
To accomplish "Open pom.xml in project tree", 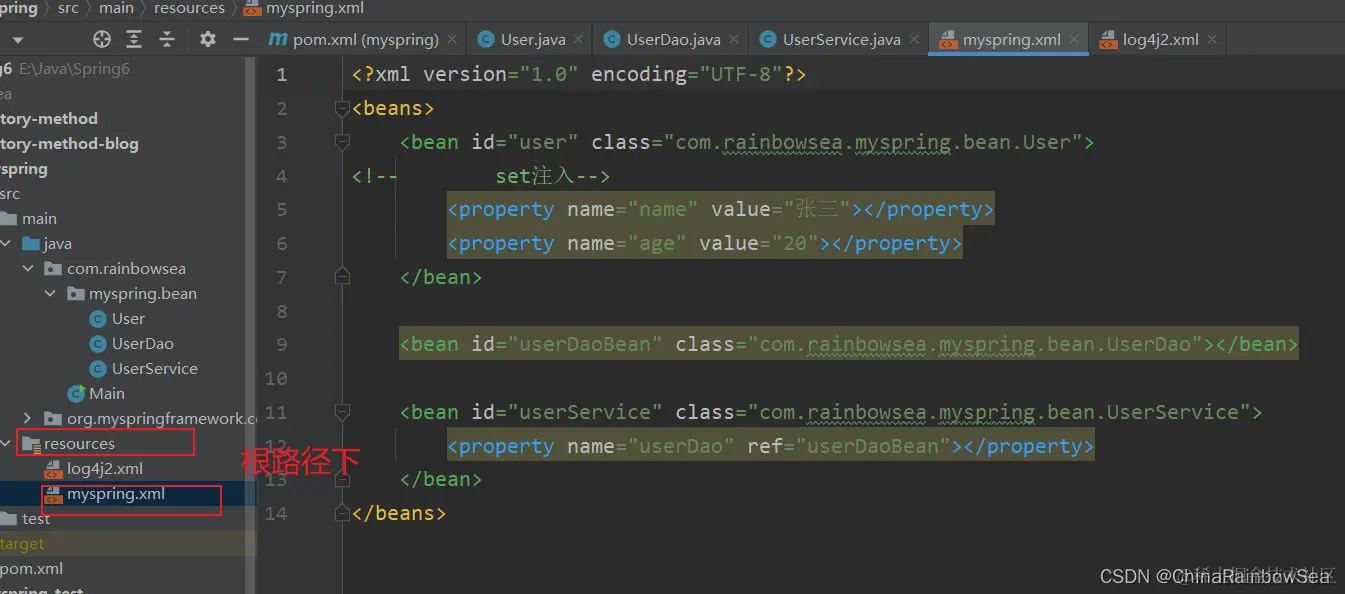I will [32, 569].
